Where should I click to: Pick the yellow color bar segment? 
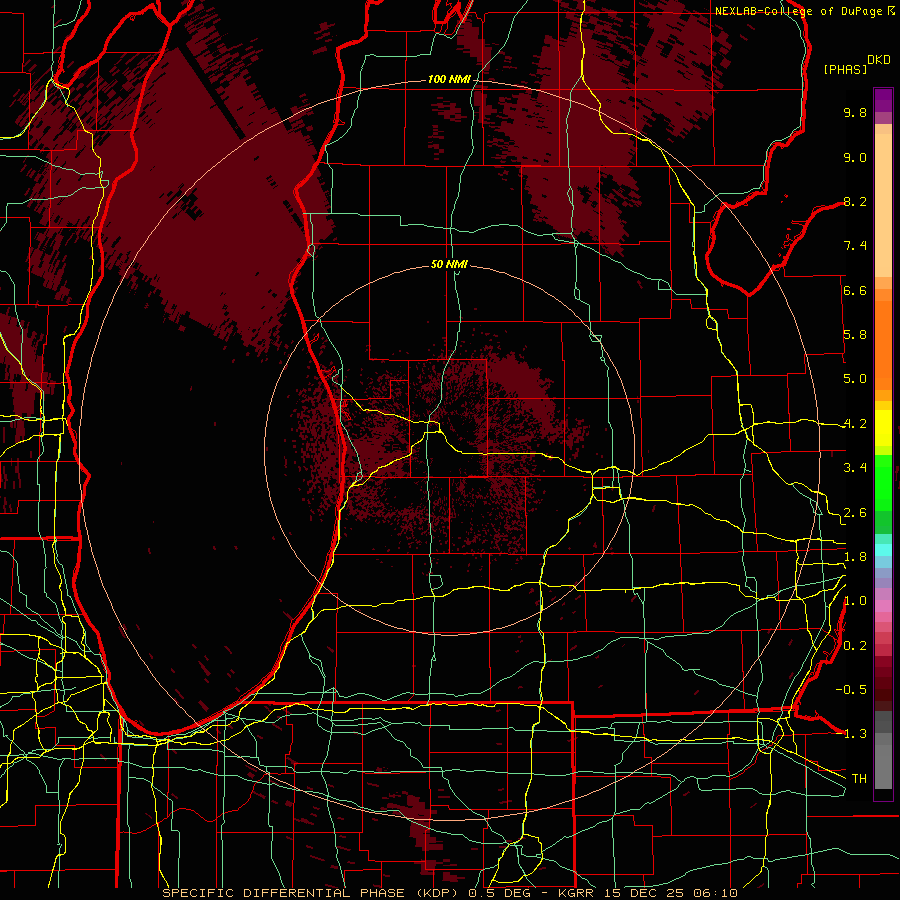click(883, 428)
